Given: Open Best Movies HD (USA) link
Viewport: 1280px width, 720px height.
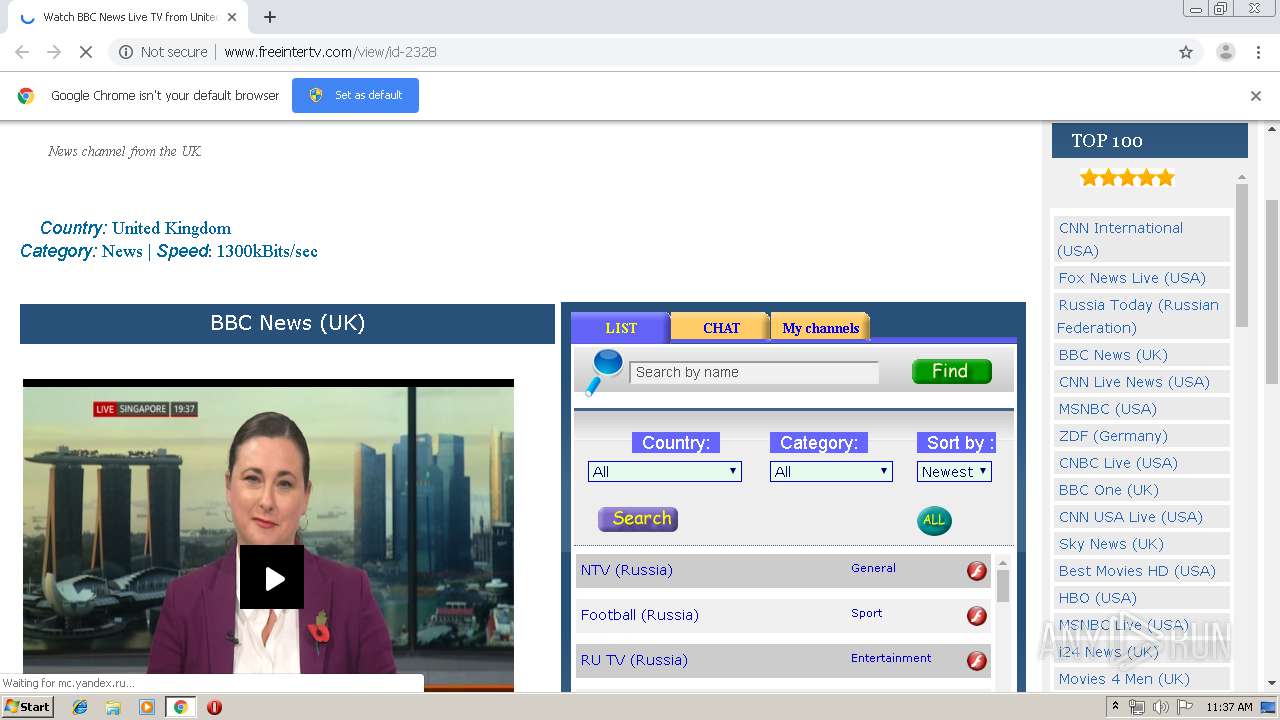Looking at the screenshot, I should 1137,571.
